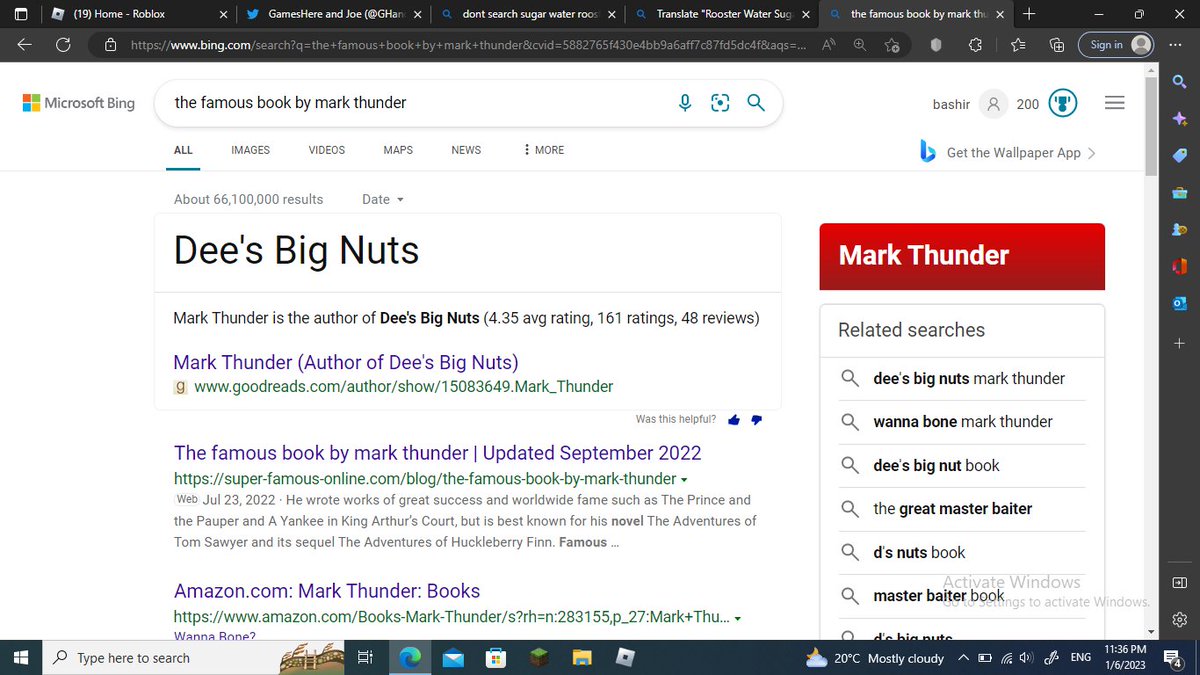Open tracking prevention shield icon
The image size is (1200, 675).
pos(936,45)
